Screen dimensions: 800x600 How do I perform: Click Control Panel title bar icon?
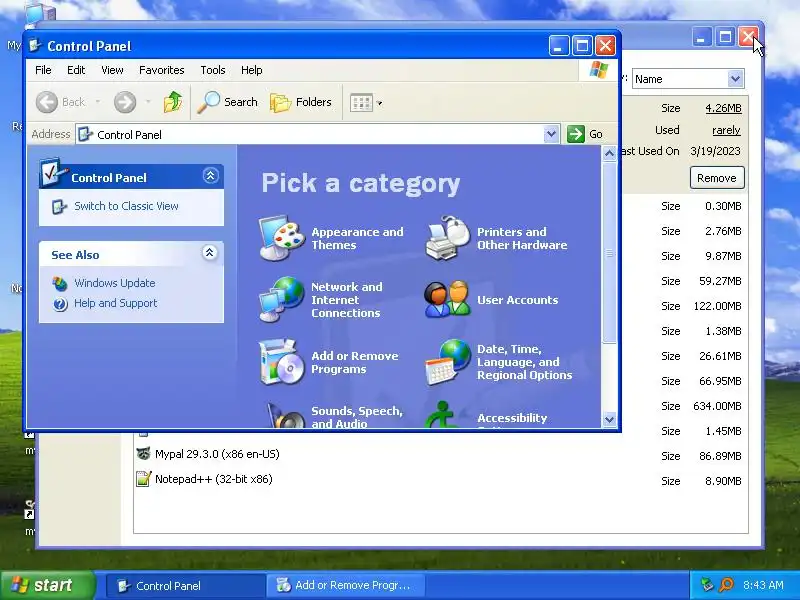[35, 45]
